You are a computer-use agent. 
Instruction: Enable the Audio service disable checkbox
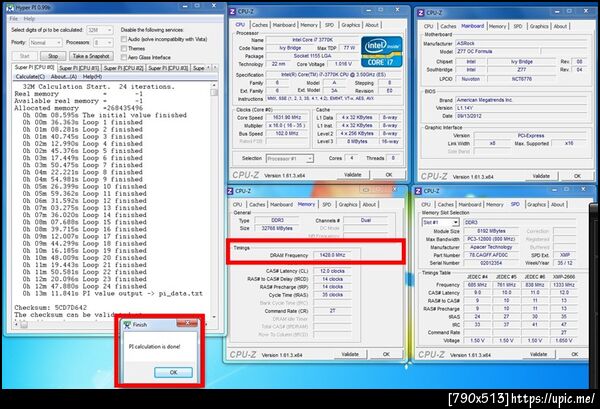(x=124, y=39)
